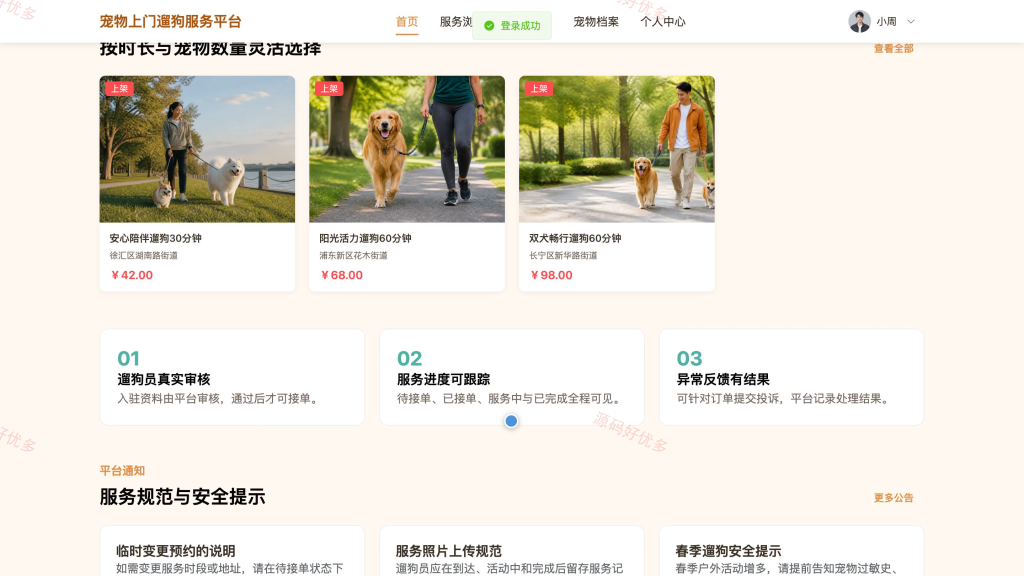Viewport: 1024px width, 576px height.
Task: Click the 服务进度可跟踪 feature card
Action: [512, 377]
